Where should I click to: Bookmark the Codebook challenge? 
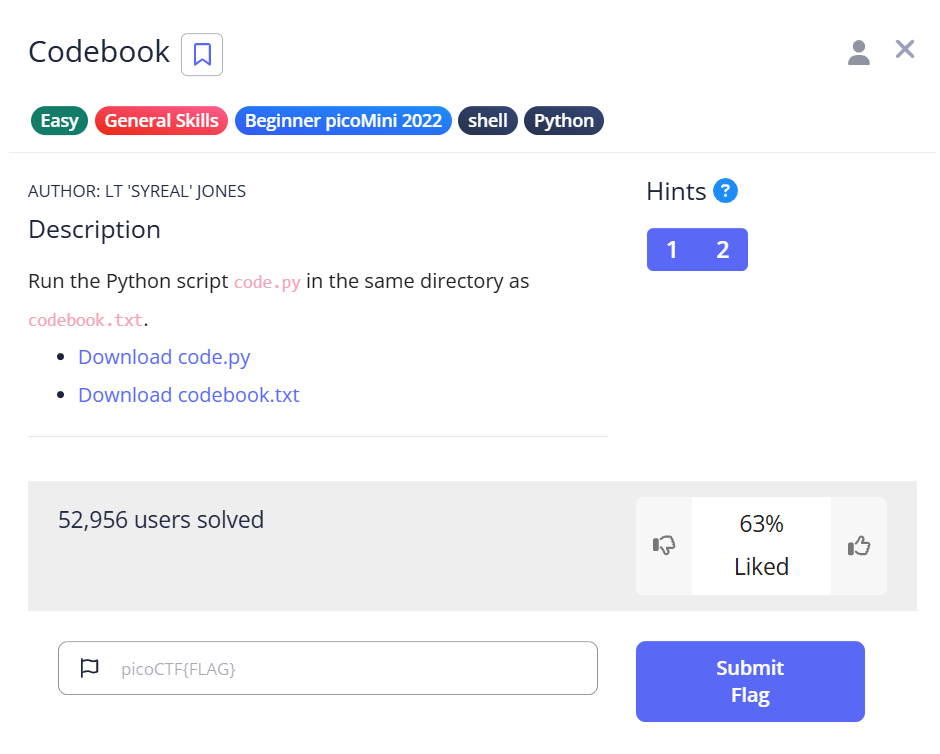(202, 54)
